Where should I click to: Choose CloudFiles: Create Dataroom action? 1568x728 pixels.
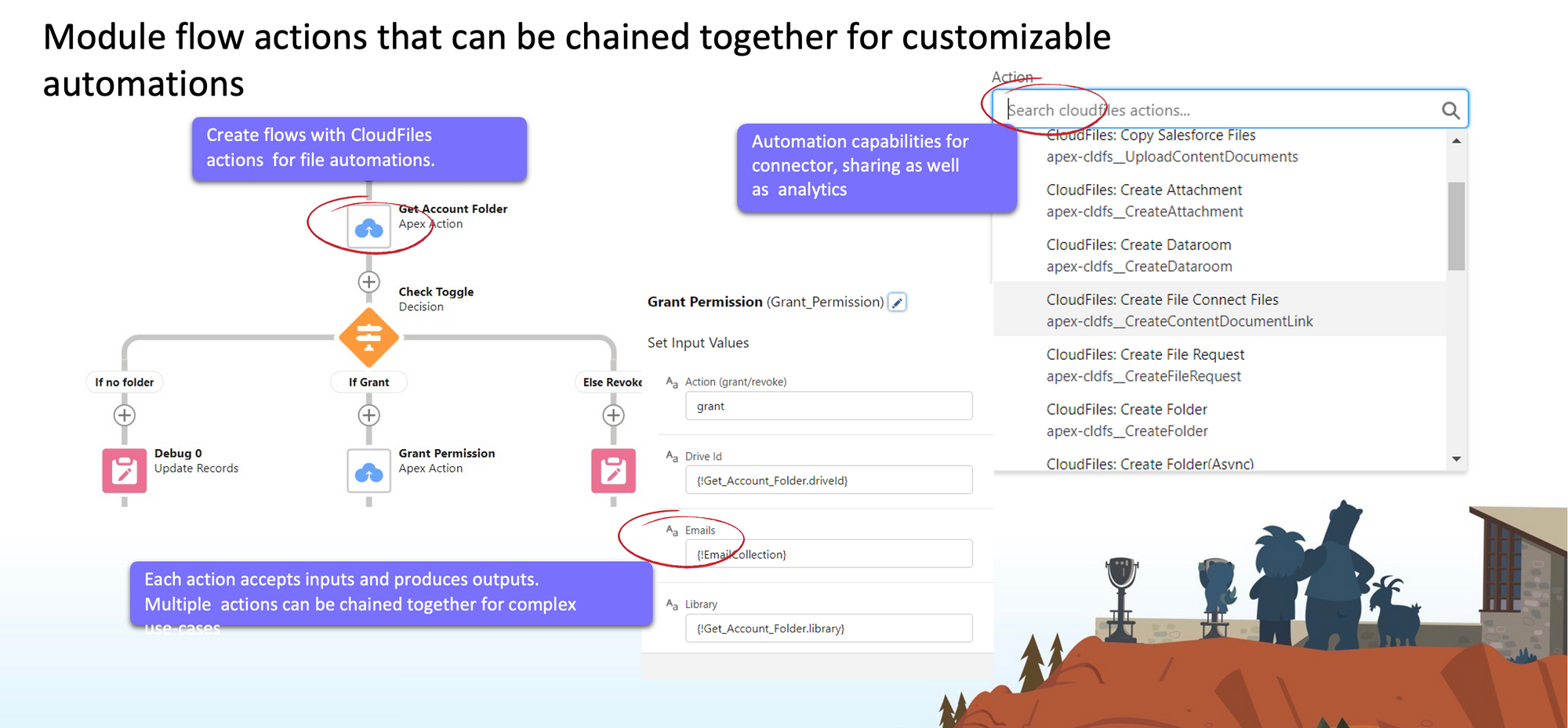coord(1219,255)
